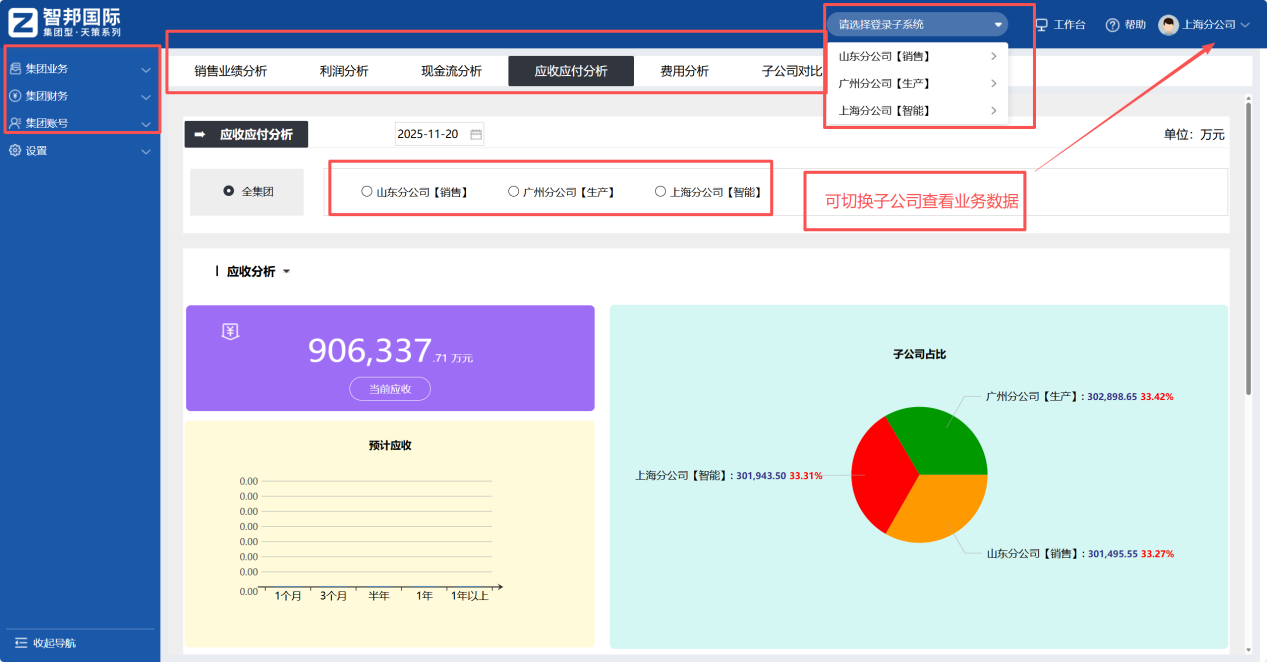The height and width of the screenshot is (662, 1267).
Task: Click the 工作台 monitor icon
Action: pos(1041,24)
